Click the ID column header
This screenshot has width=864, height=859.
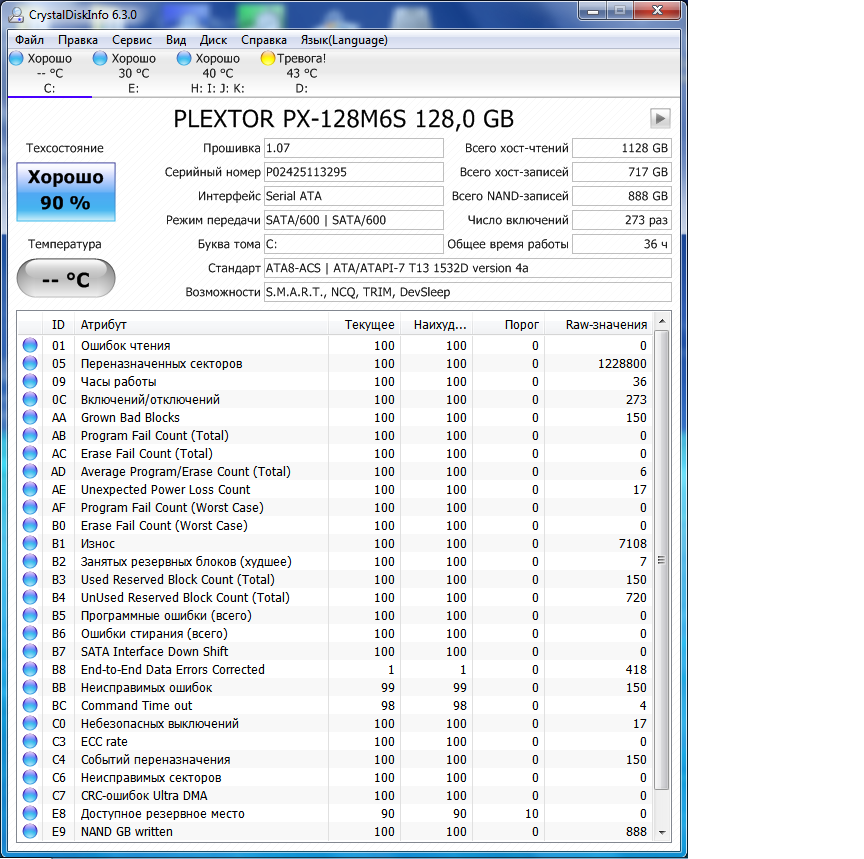pyautogui.click(x=58, y=325)
